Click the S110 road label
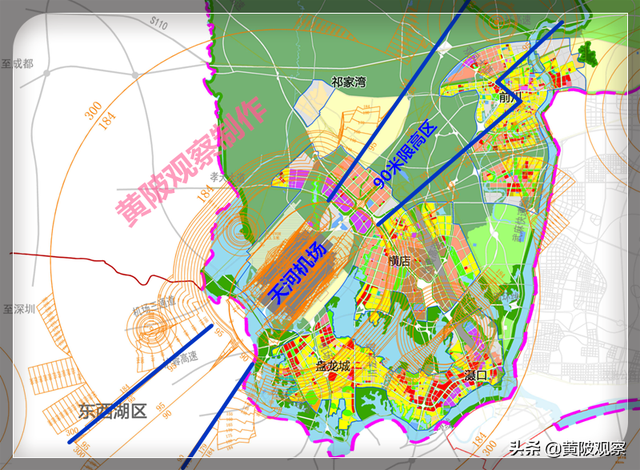 (x=159, y=23)
